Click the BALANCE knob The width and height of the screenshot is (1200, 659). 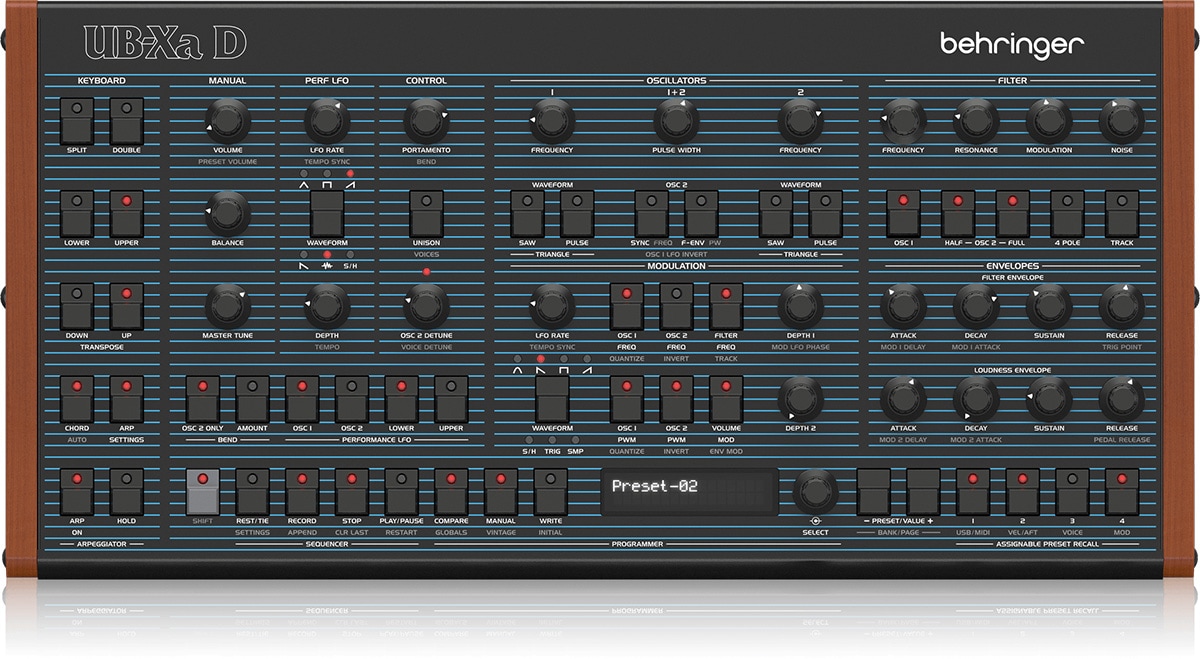(x=228, y=212)
